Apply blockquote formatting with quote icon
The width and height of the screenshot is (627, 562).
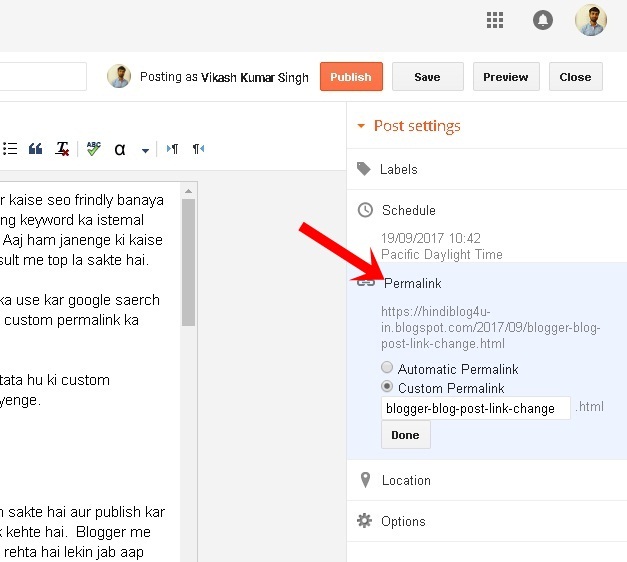pyautogui.click(x=35, y=149)
